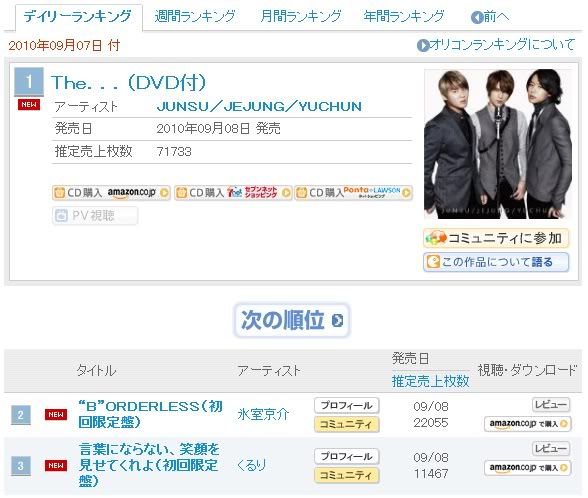Click the album cover thumbnail
The height and width of the screenshot is (498, 588).
point(498,144)
